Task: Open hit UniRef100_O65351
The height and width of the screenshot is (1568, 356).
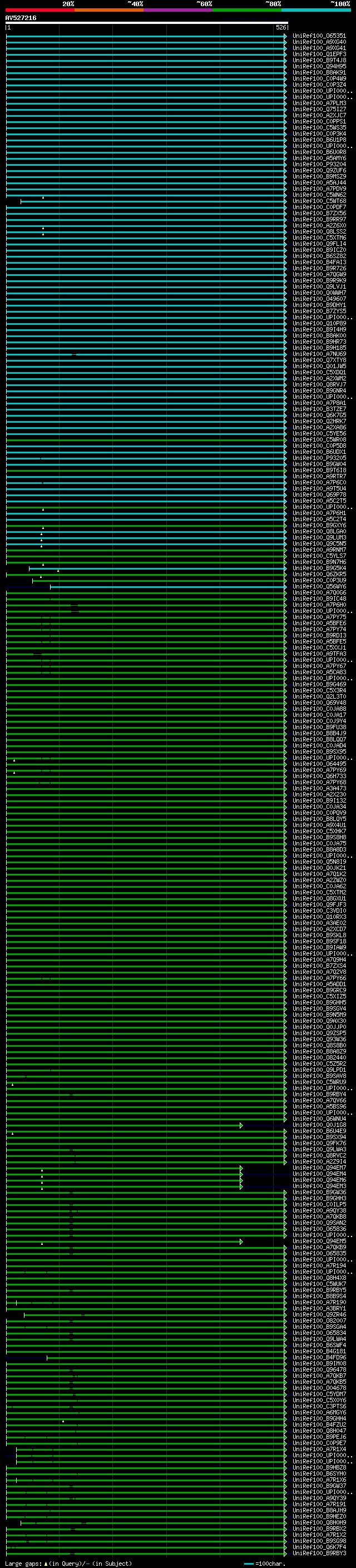Action: tap(319, 36)
